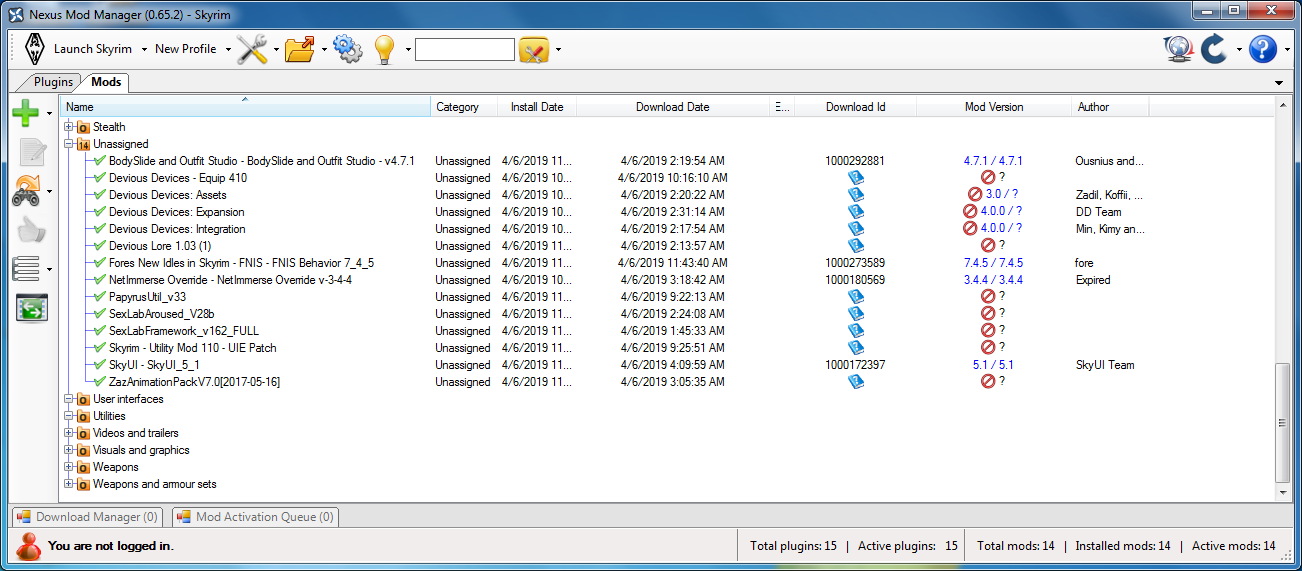Select the Weapons and armour sets category
This screenshot has width=1302, height=571.
tap(155, 484)
